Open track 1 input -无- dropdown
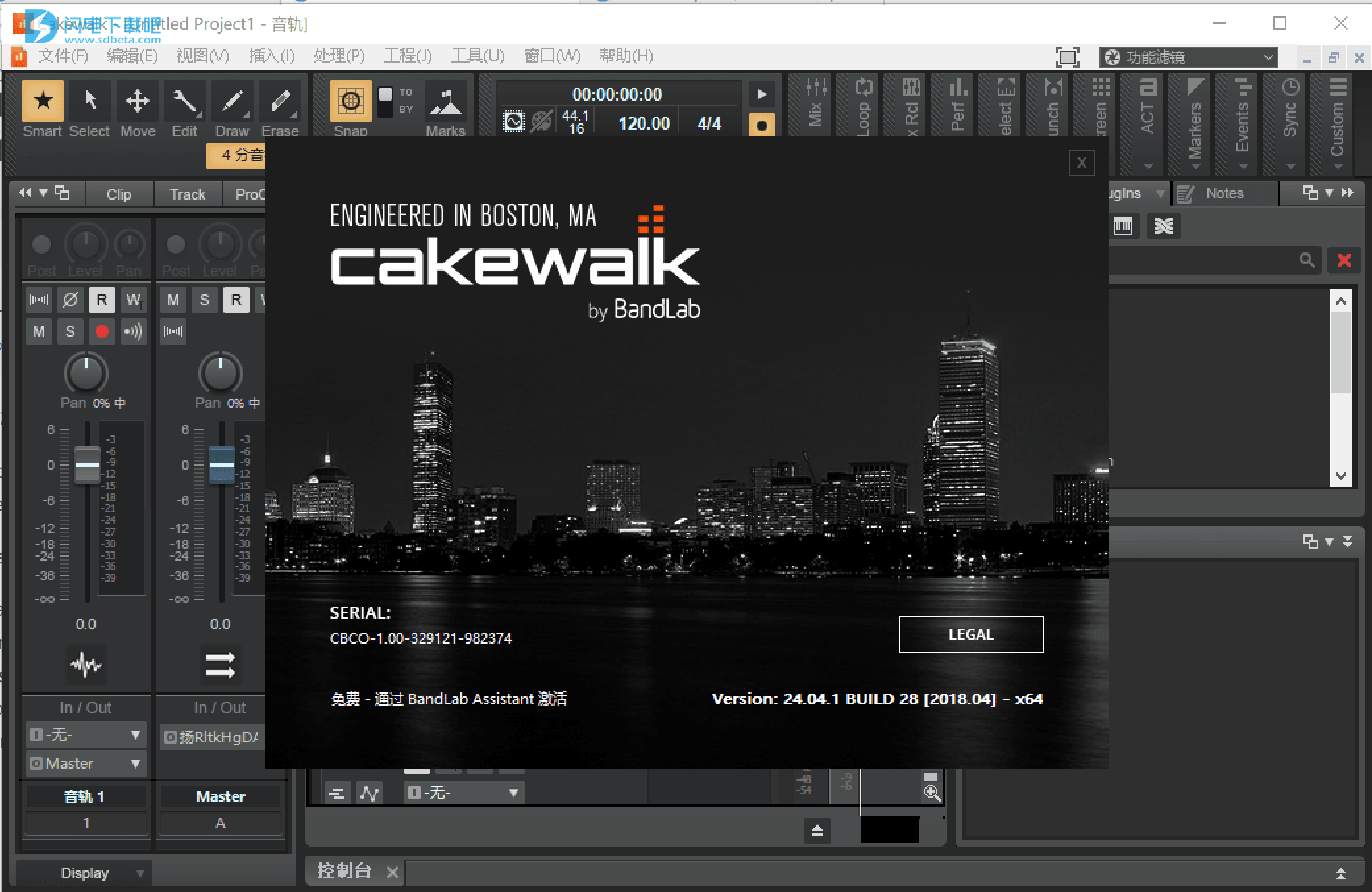Image resolution: width=1372 pixels, height=892 pixels. click(86, 735)
